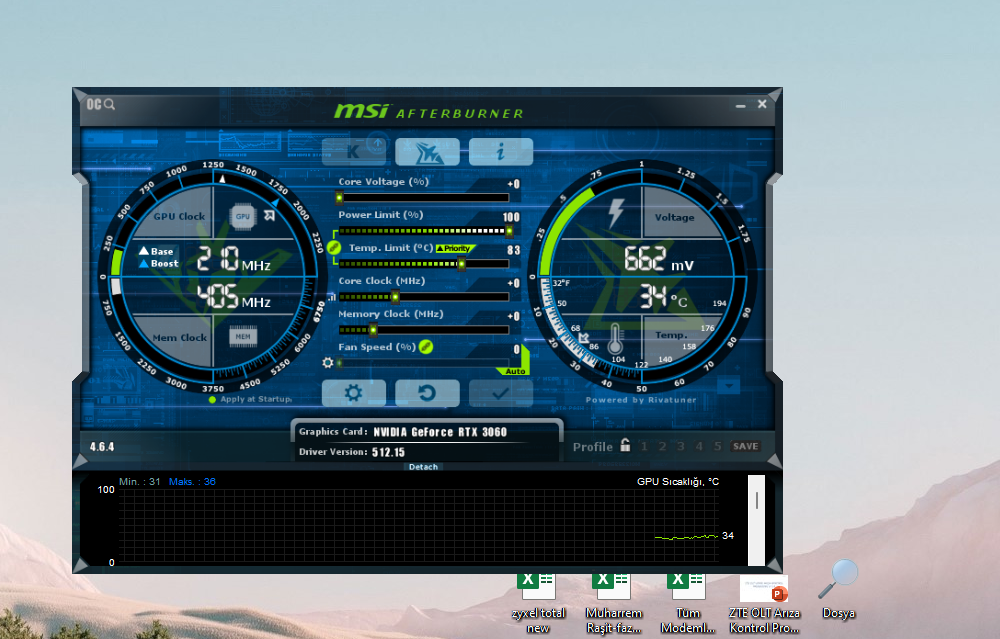Toggle Auto fan speed

pos(515,371)
